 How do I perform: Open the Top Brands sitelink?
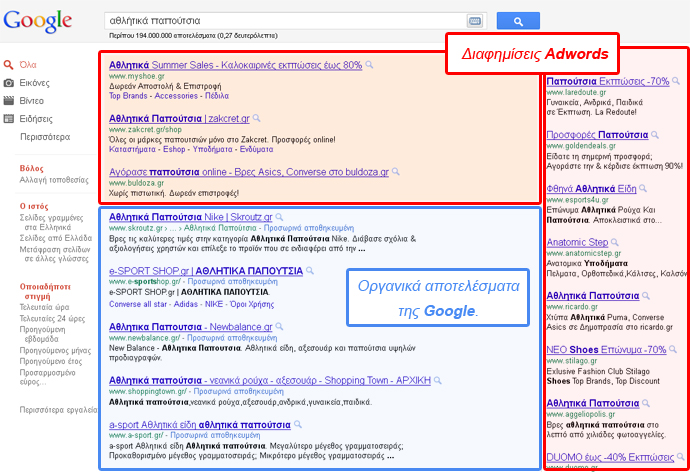(128, 96)
